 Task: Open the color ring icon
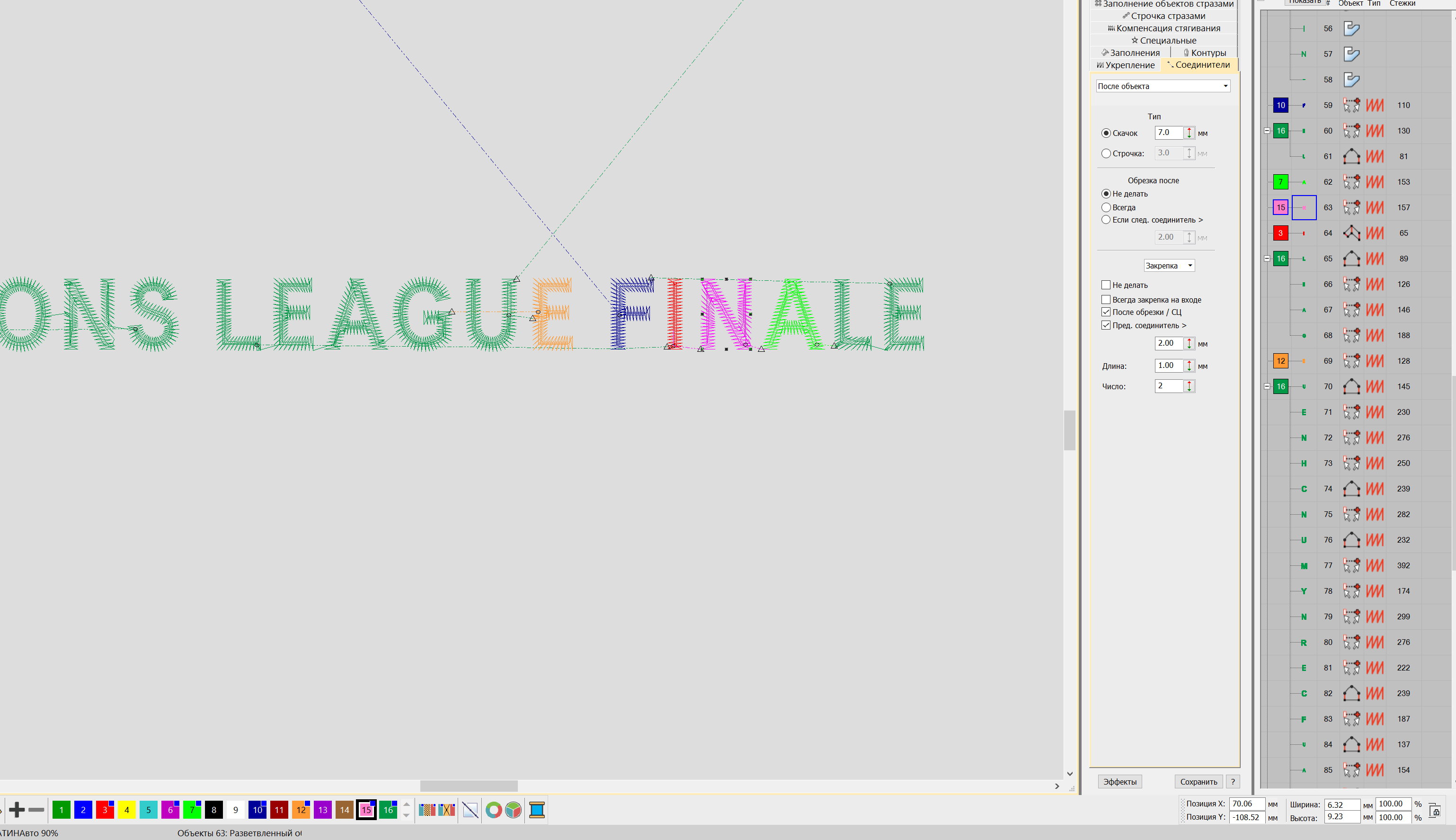(493, 810)
